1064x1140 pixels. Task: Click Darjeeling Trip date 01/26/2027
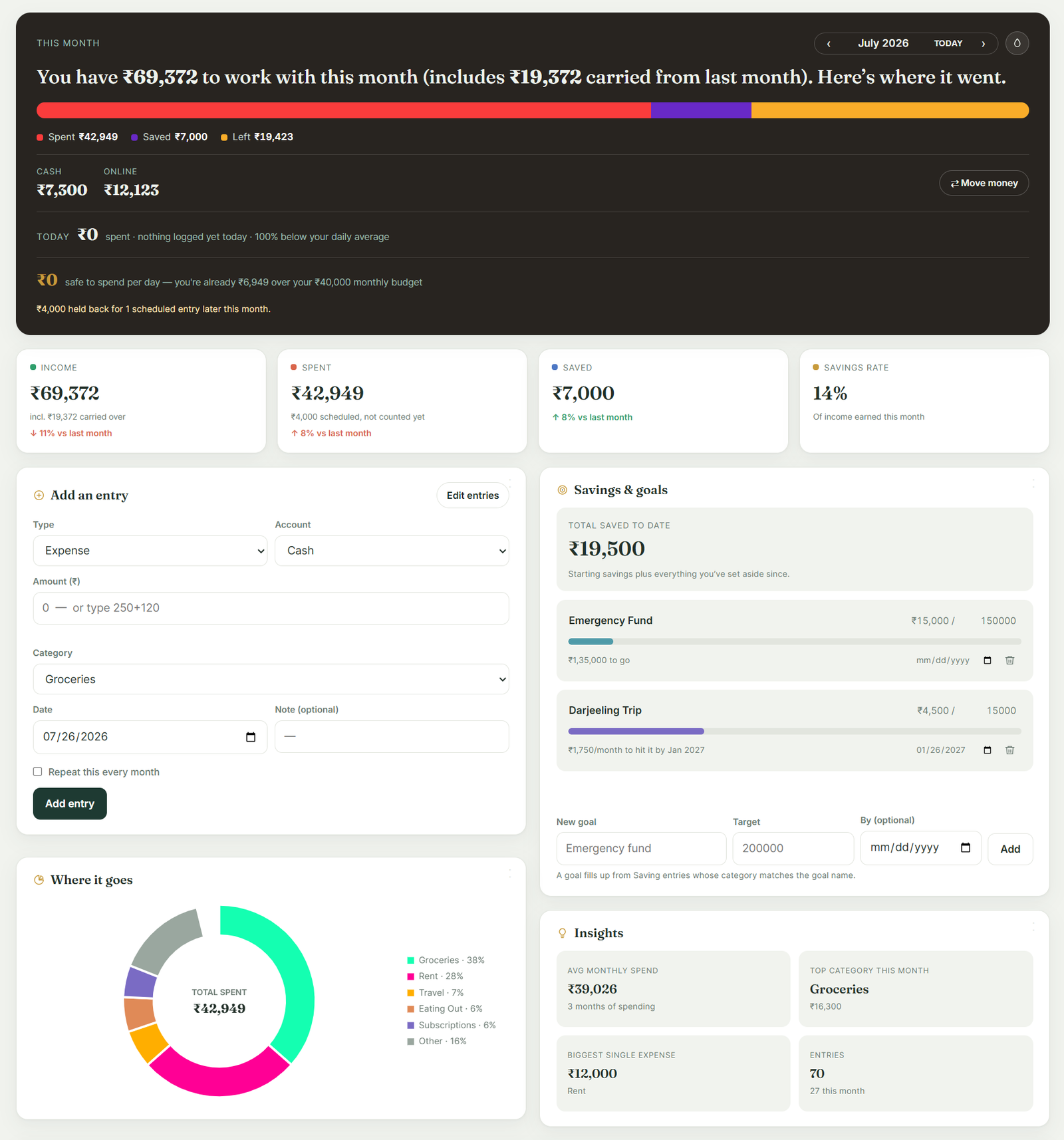point(941,750)
